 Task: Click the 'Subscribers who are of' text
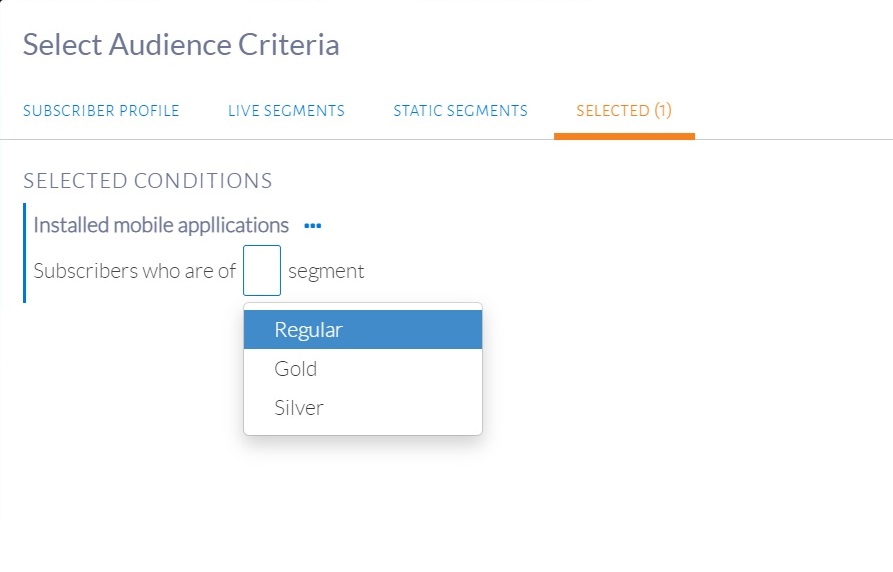click(134, 271)
